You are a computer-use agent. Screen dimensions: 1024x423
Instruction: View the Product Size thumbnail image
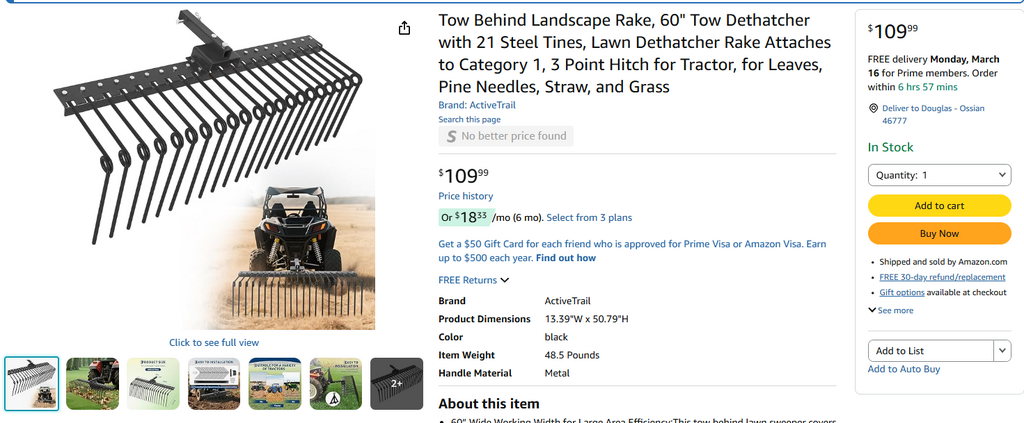coord(153,383)
